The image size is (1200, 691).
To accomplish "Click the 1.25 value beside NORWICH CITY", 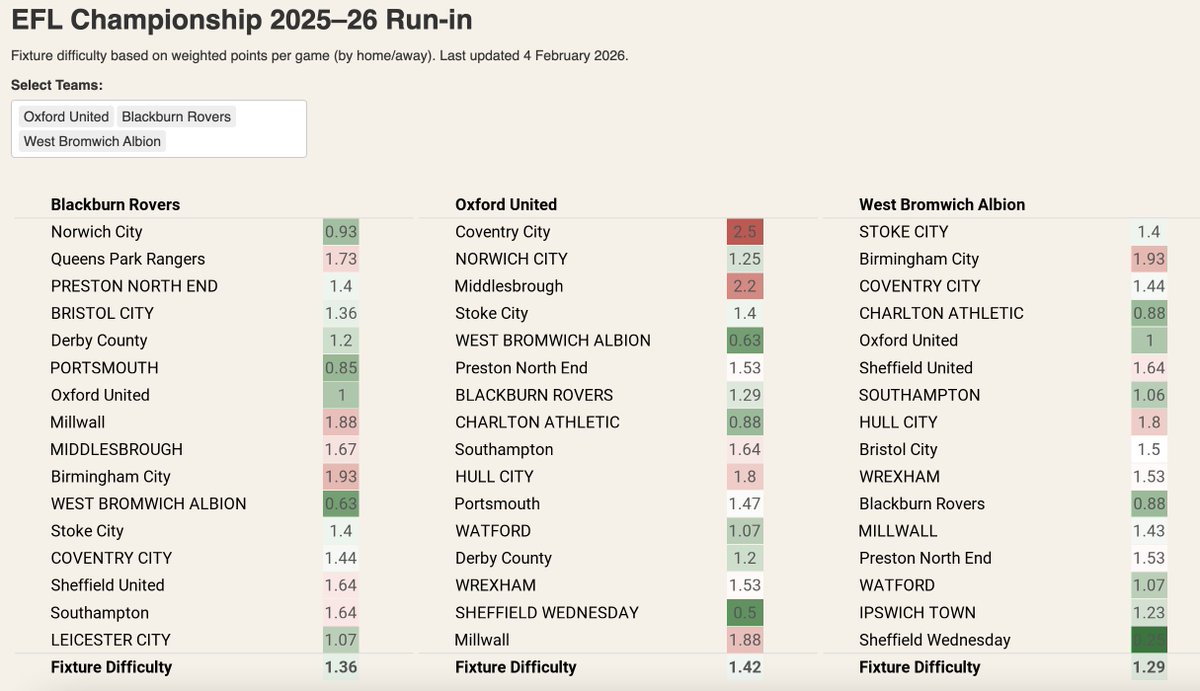I will pos(745,259).
